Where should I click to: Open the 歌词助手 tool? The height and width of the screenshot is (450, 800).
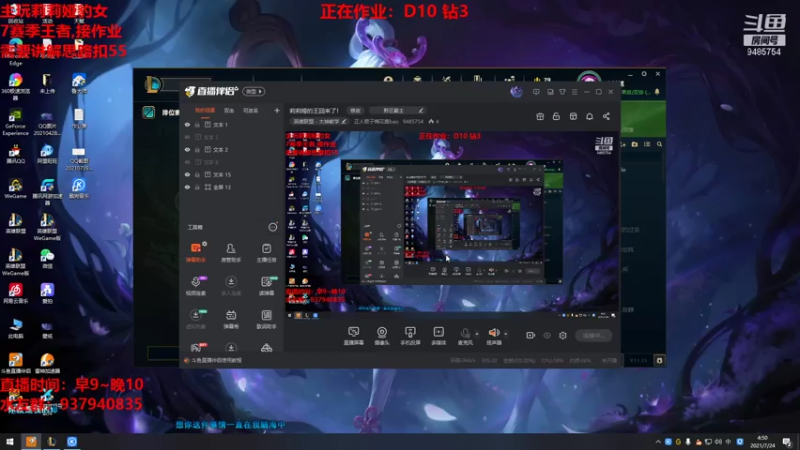click(266, 319)
